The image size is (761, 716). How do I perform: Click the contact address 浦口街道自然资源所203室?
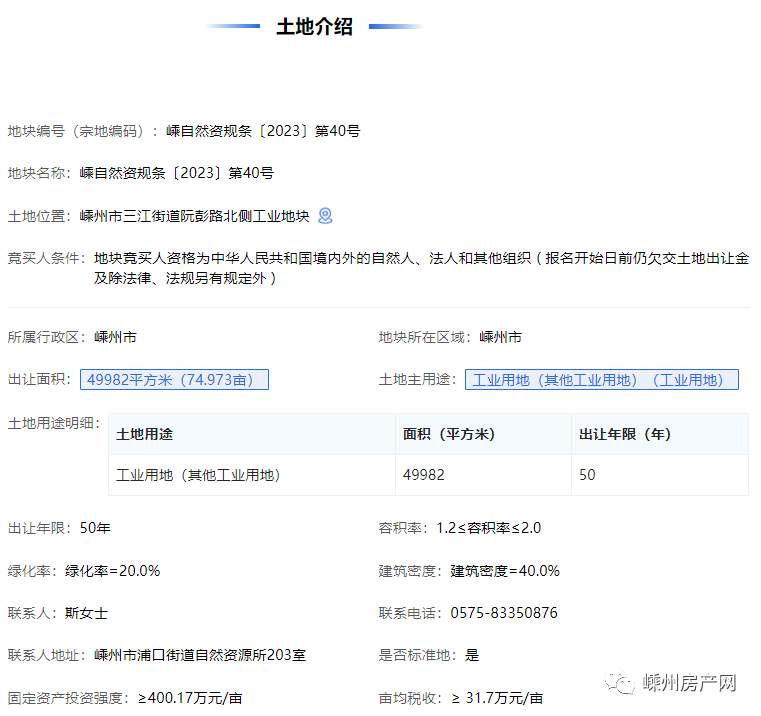point(200,655)
